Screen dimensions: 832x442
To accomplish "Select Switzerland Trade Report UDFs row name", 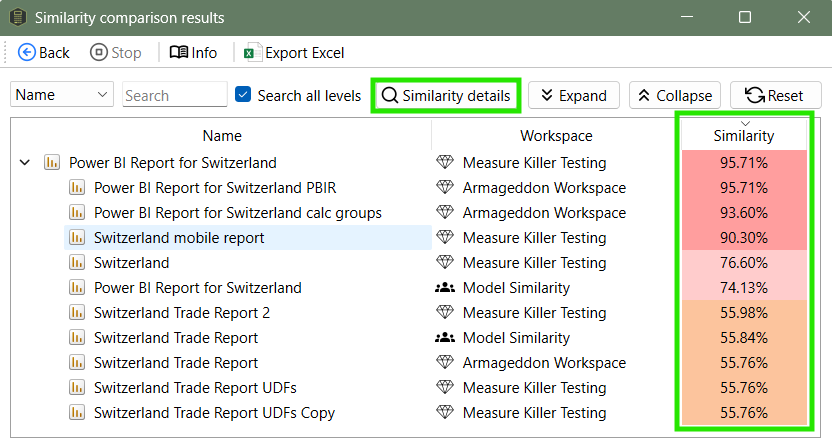I will click(195, 388).
